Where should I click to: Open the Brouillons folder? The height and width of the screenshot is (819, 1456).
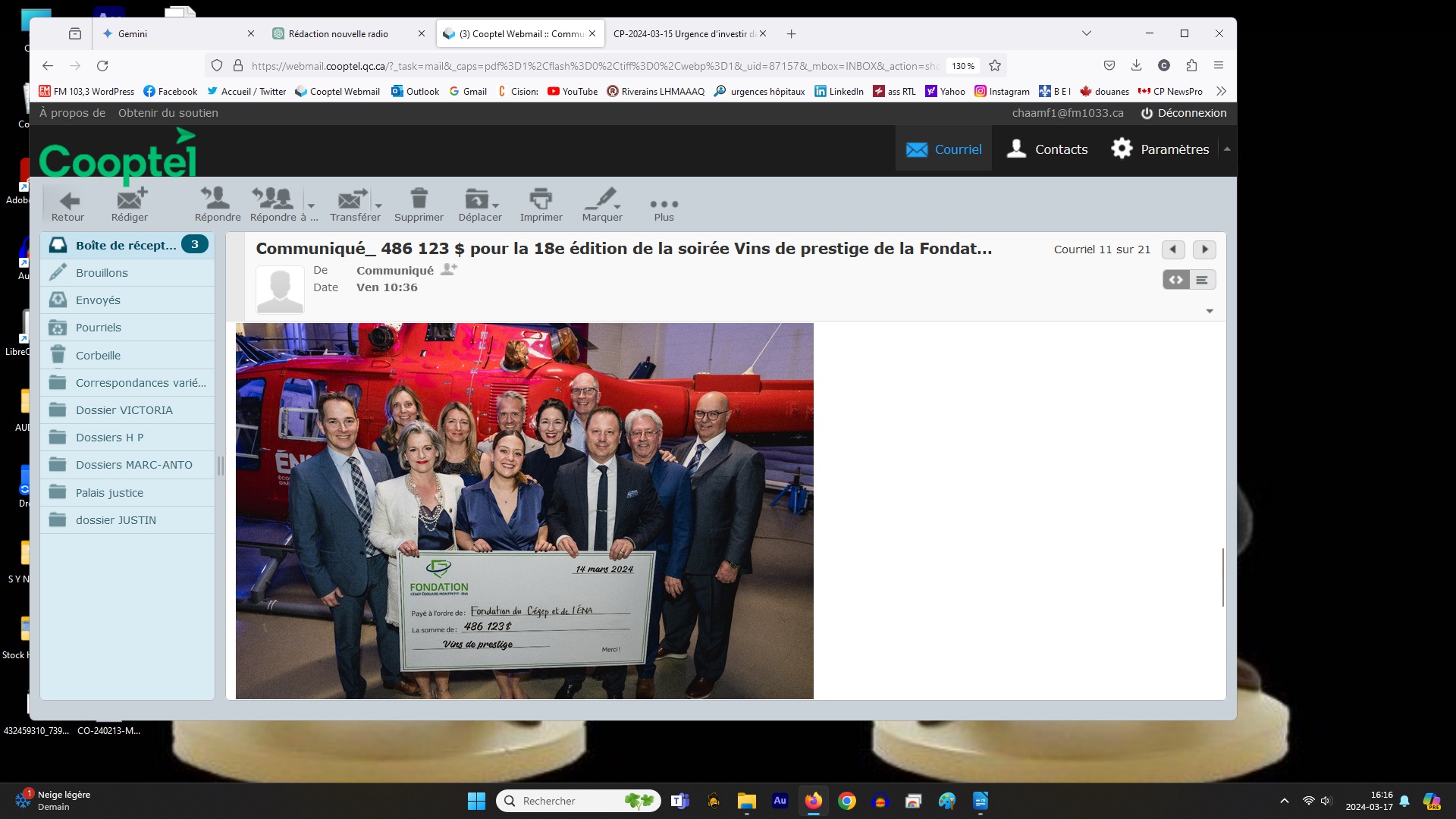click(x=102, y=273)
